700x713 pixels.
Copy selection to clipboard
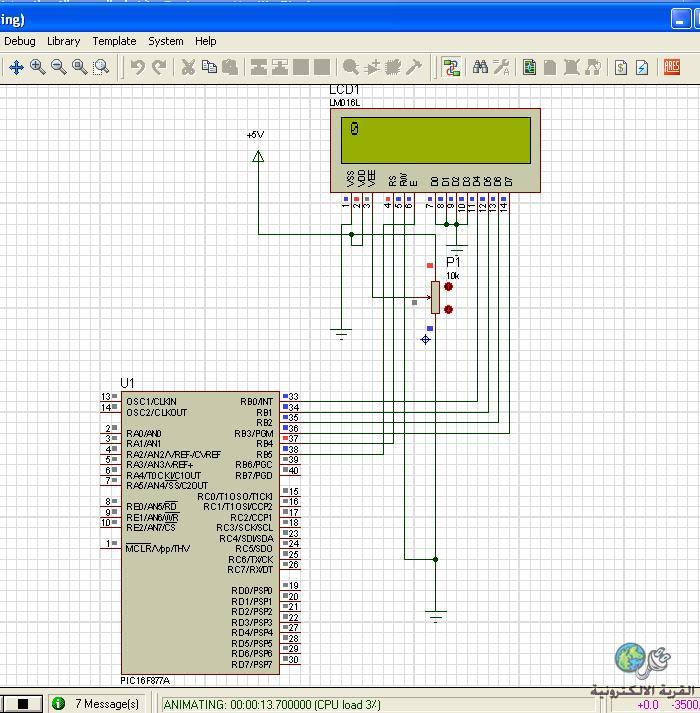tap(209, 67)
